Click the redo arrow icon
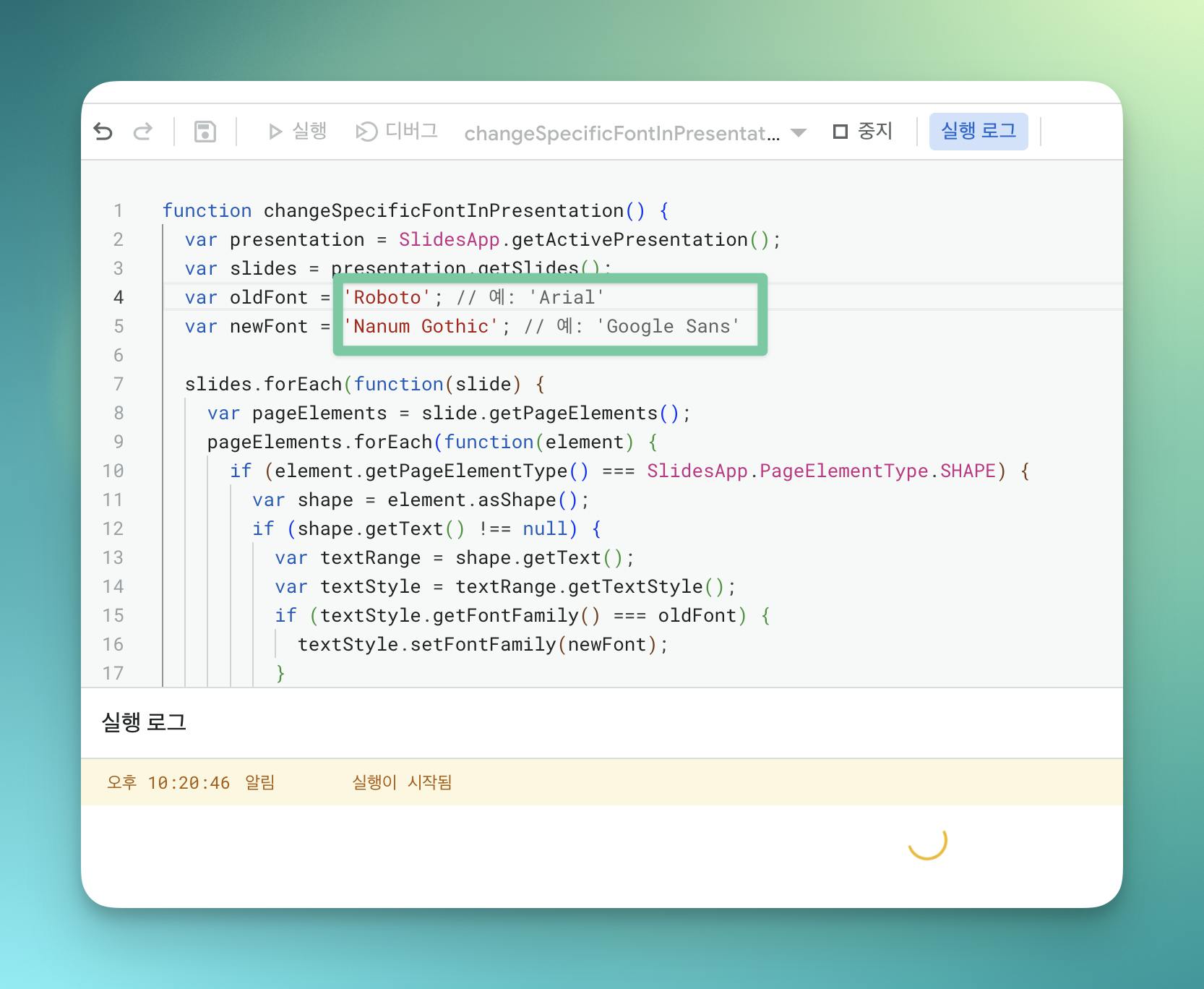This screenshot has height=989, width=1204. (143, 132)
